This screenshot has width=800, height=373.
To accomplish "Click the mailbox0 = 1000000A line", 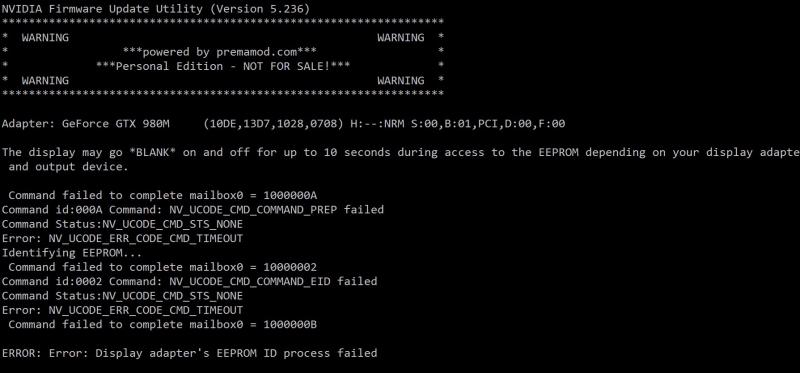I will [163, 195].
